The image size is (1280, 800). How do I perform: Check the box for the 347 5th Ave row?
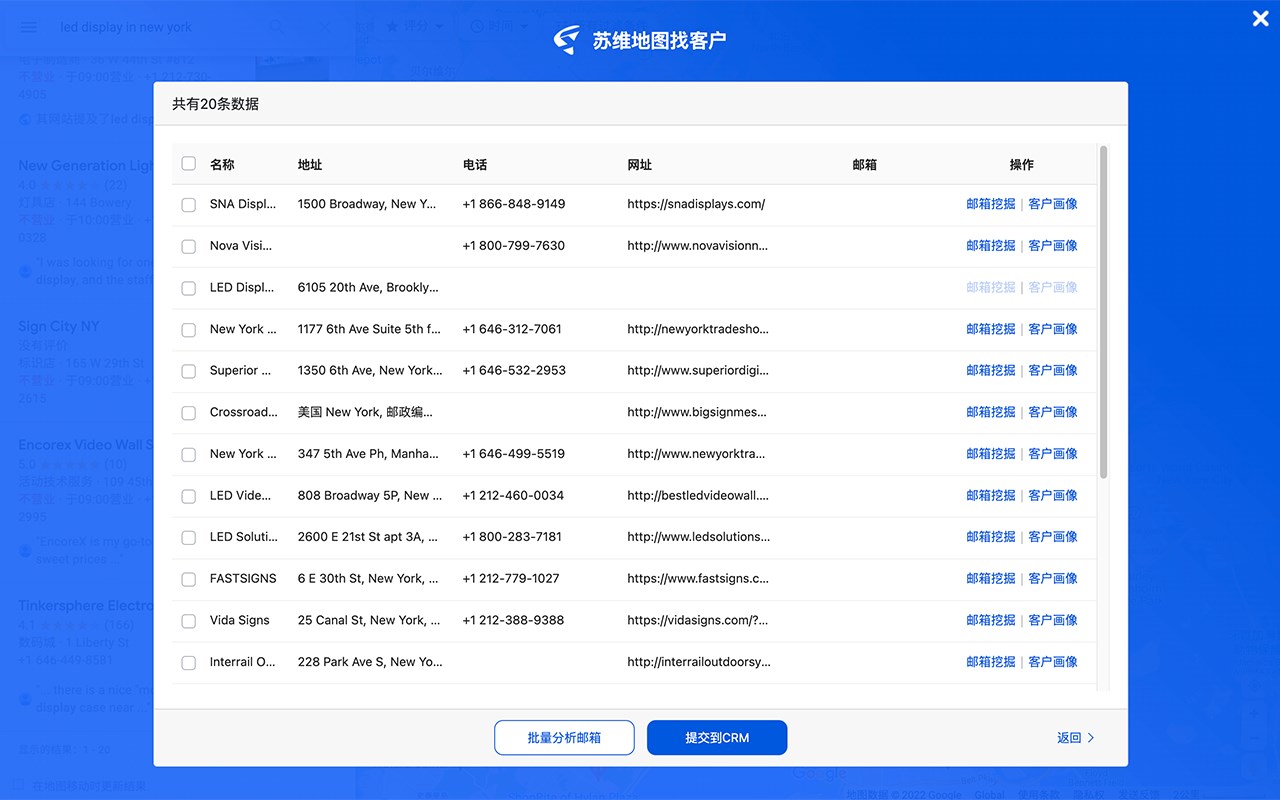point(188,455)
